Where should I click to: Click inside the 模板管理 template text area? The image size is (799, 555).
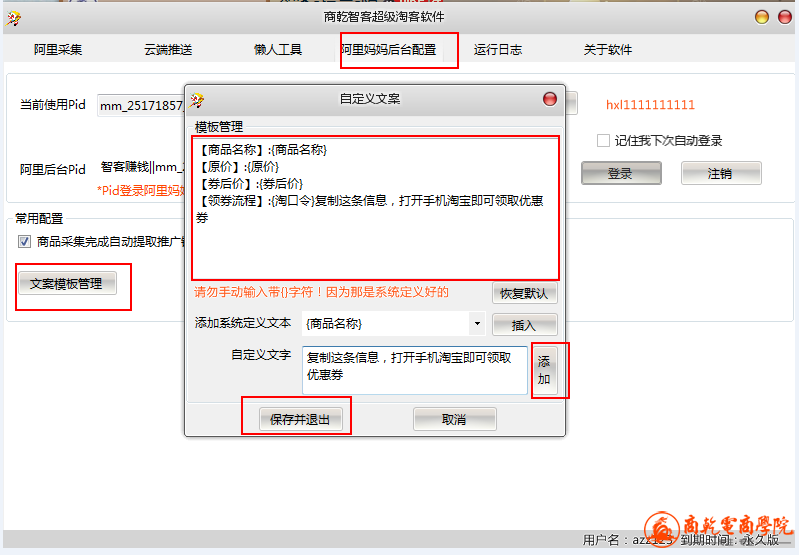[375, 208]
